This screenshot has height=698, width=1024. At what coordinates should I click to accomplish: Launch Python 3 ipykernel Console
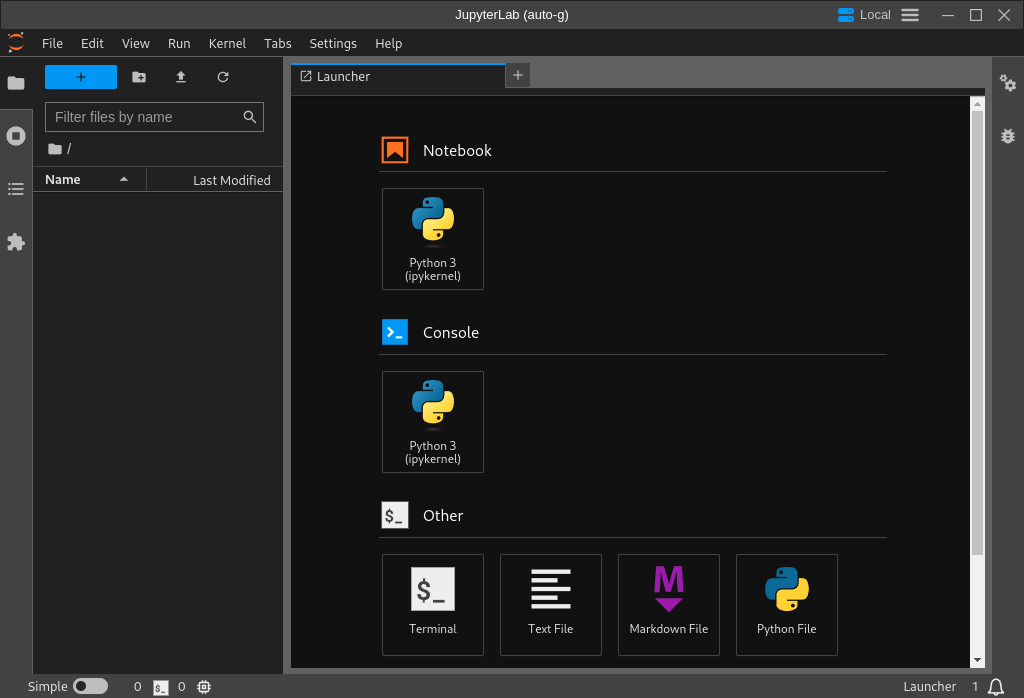(433, 422)
